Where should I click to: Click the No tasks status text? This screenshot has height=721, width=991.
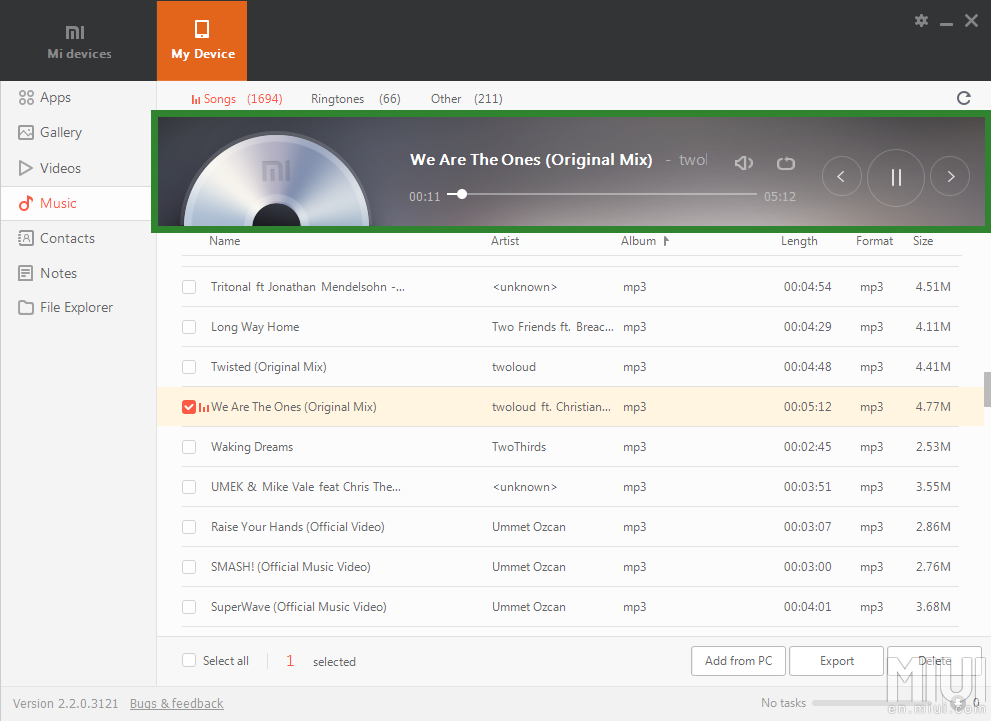point(783,703)
